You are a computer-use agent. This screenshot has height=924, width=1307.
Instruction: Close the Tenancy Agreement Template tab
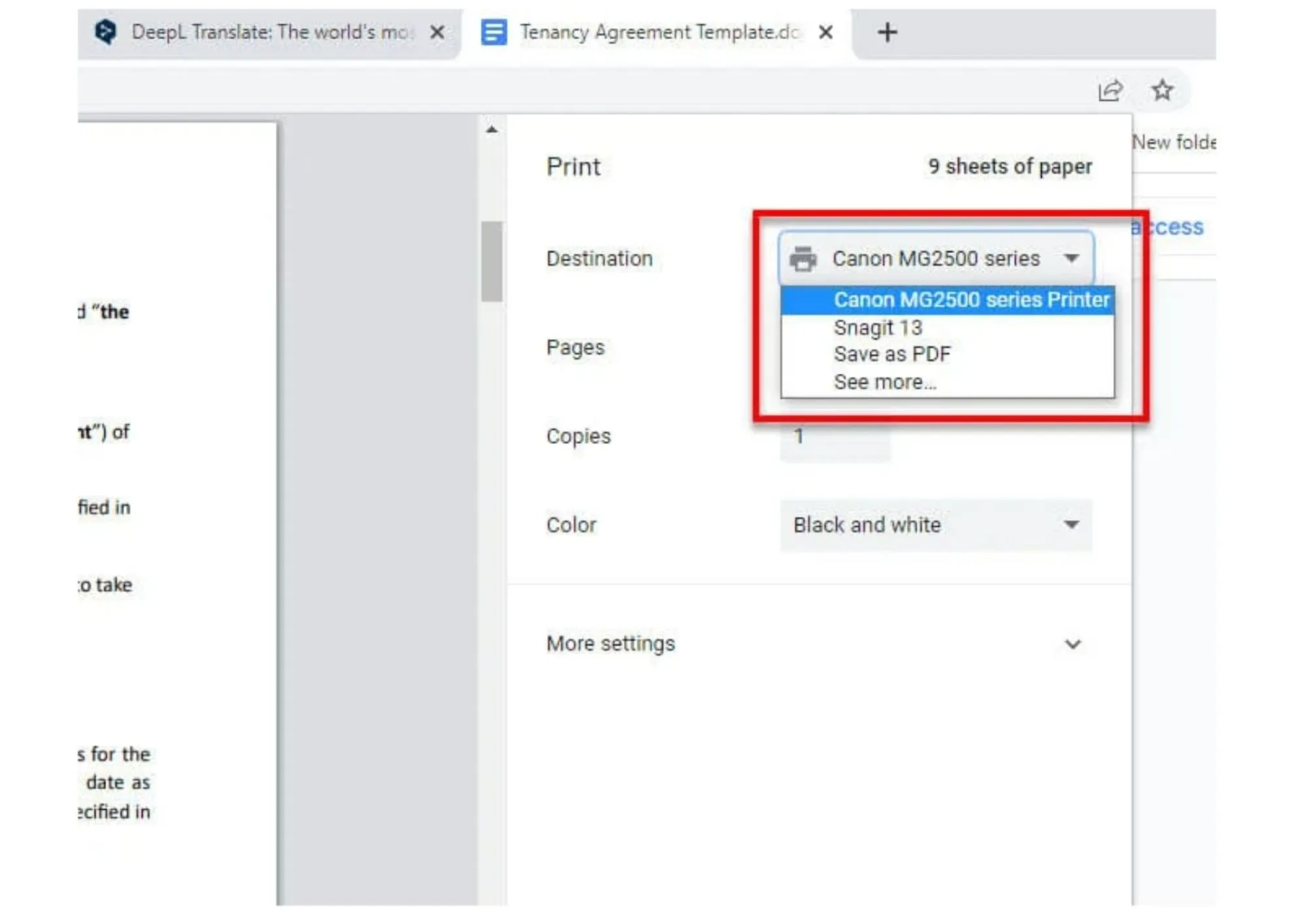point(825,32)
